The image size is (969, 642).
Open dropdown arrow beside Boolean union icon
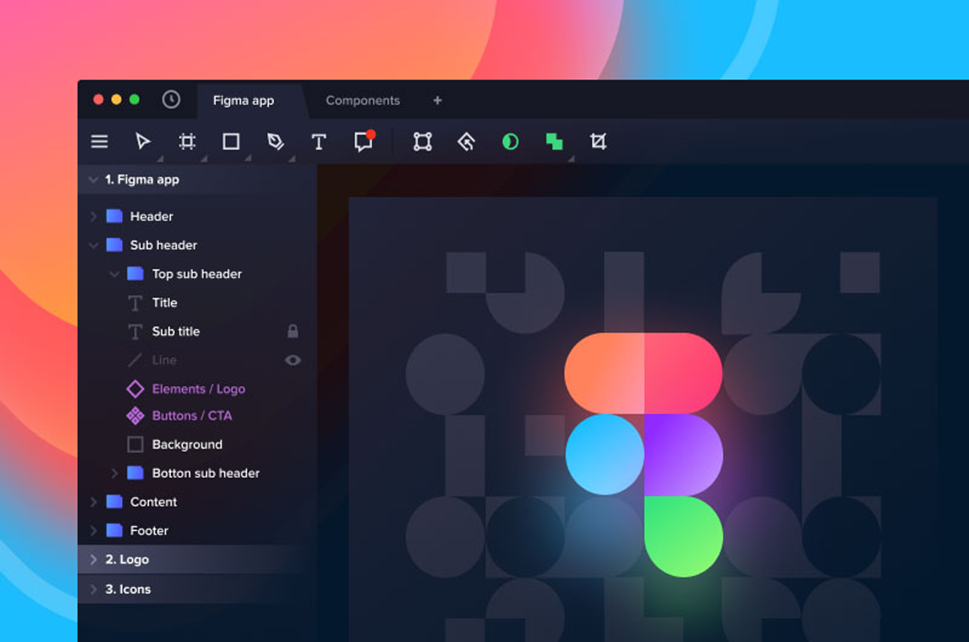571,159
